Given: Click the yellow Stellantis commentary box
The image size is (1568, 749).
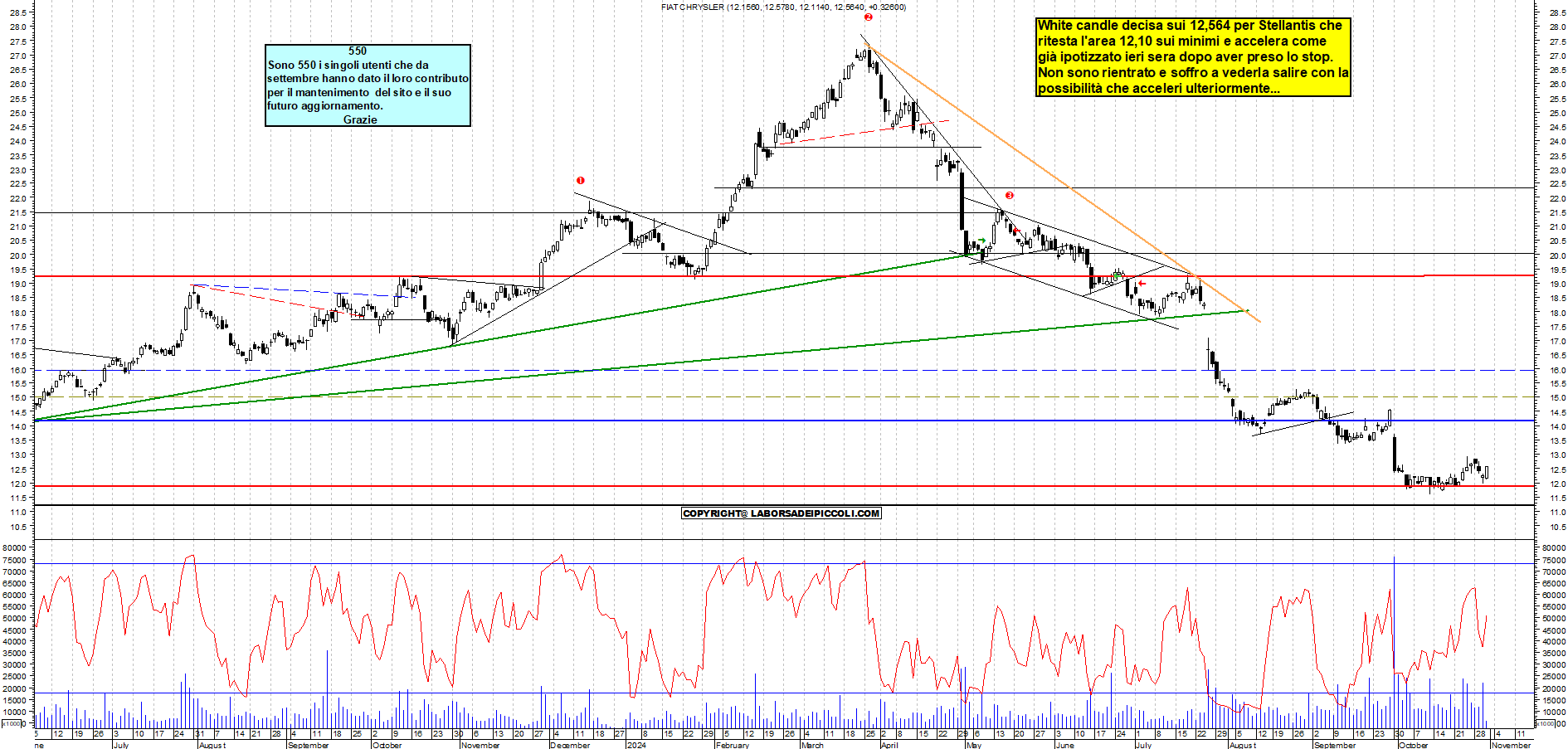Looking at the screenshot, I should click(x=1193, y=57).
